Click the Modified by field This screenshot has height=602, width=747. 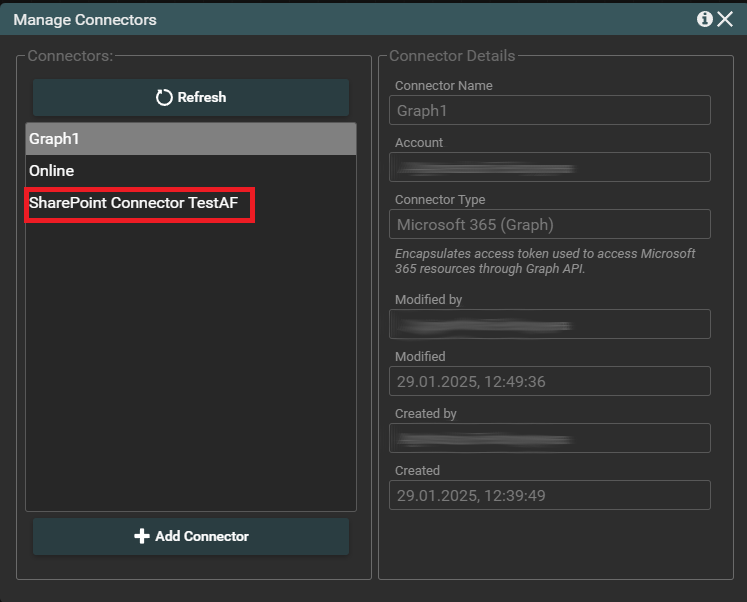click(549, 325)
